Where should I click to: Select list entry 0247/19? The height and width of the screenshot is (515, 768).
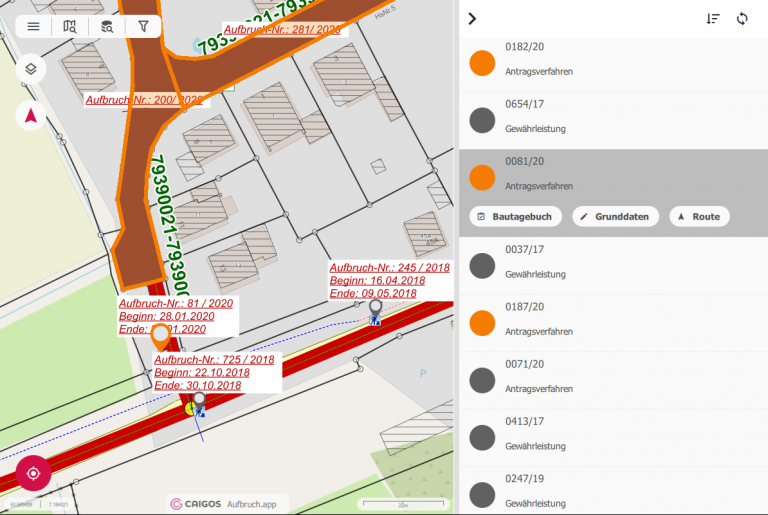coord(613,491)
